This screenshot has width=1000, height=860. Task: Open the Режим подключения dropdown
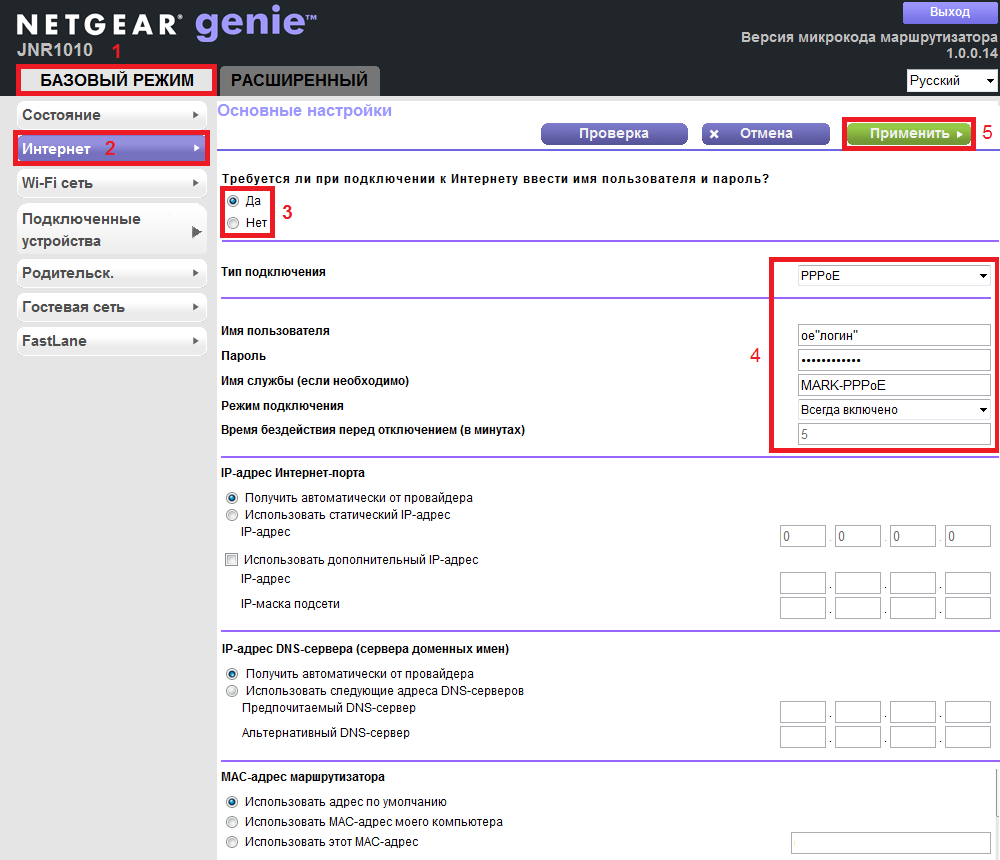893,409
